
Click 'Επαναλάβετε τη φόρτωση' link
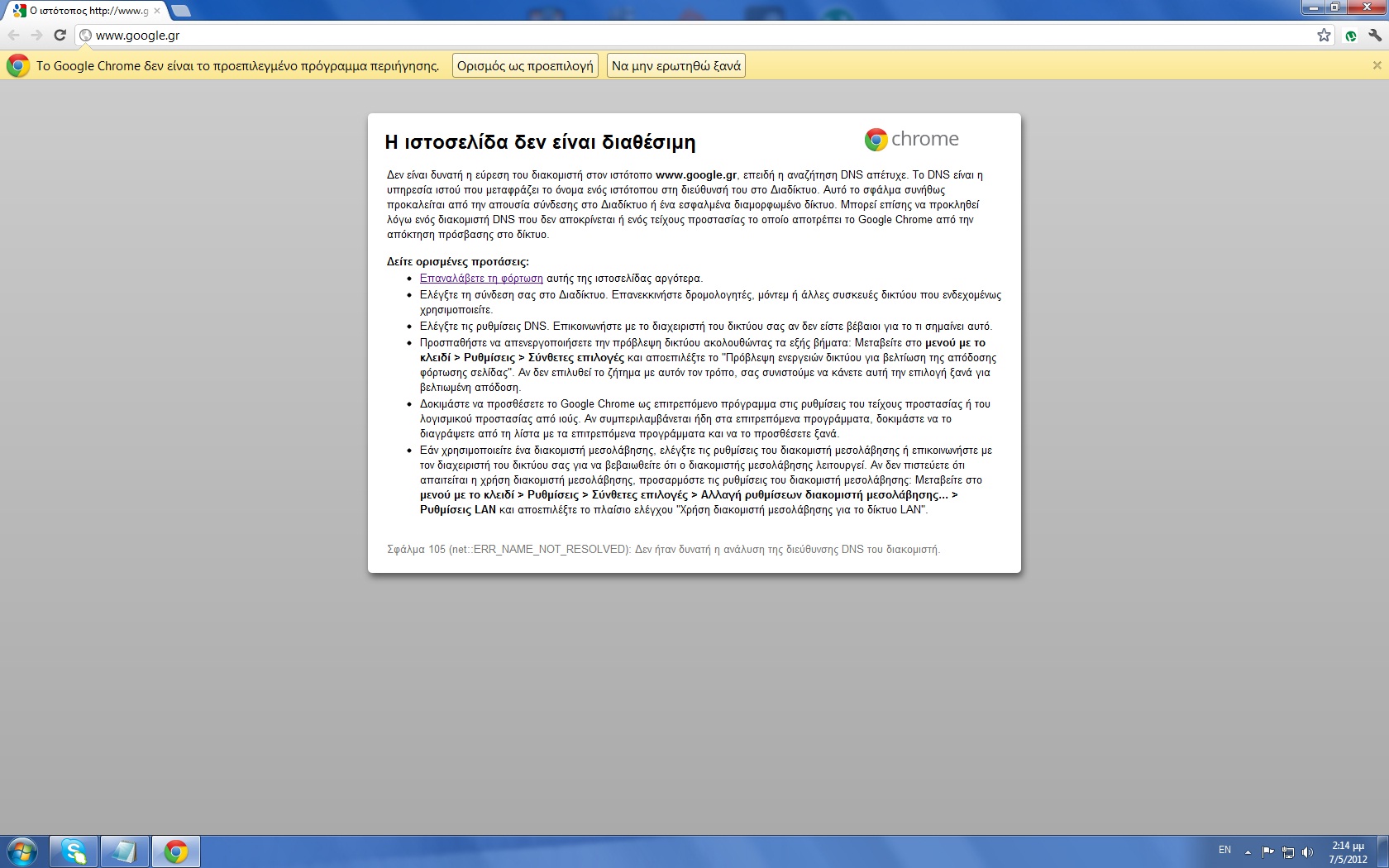(x=481, y=279)
